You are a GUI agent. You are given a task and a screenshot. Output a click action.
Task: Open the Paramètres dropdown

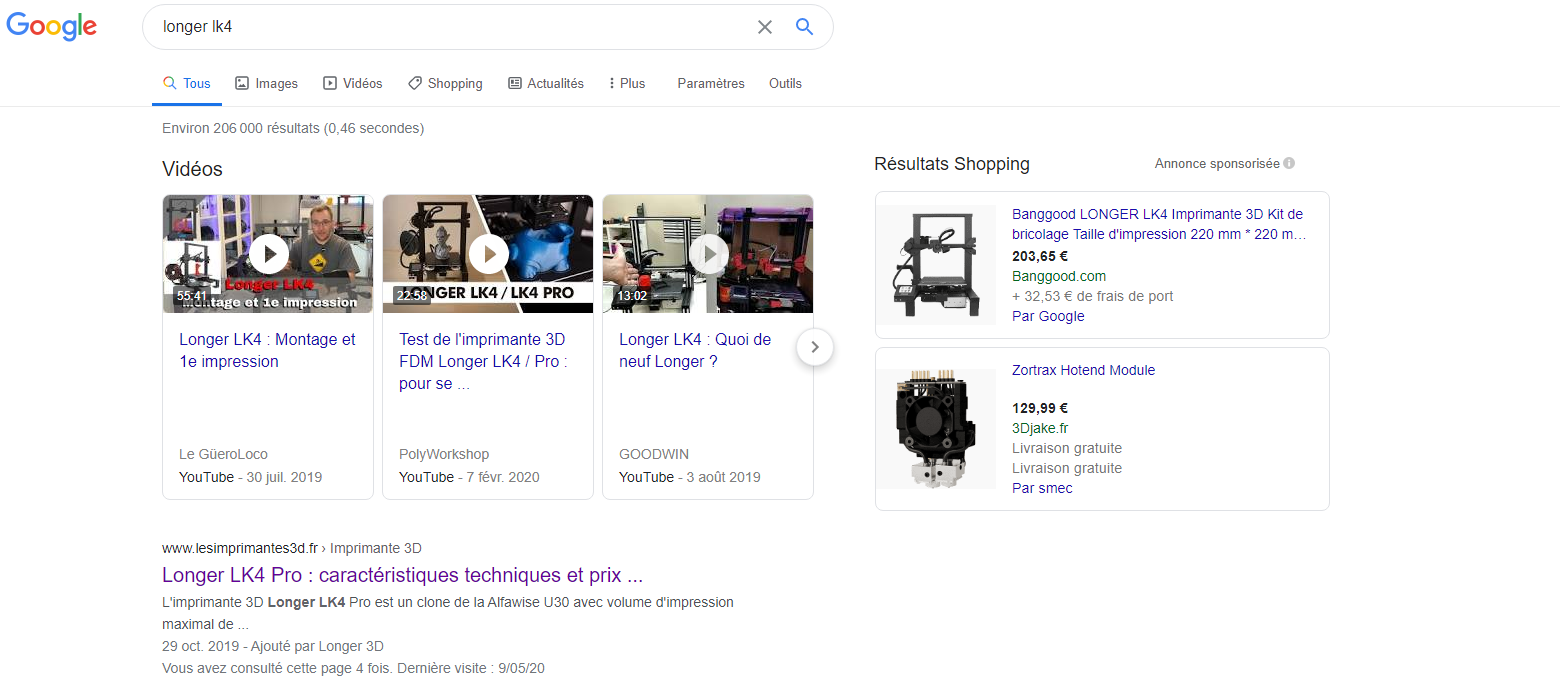[x=711, y=84]
